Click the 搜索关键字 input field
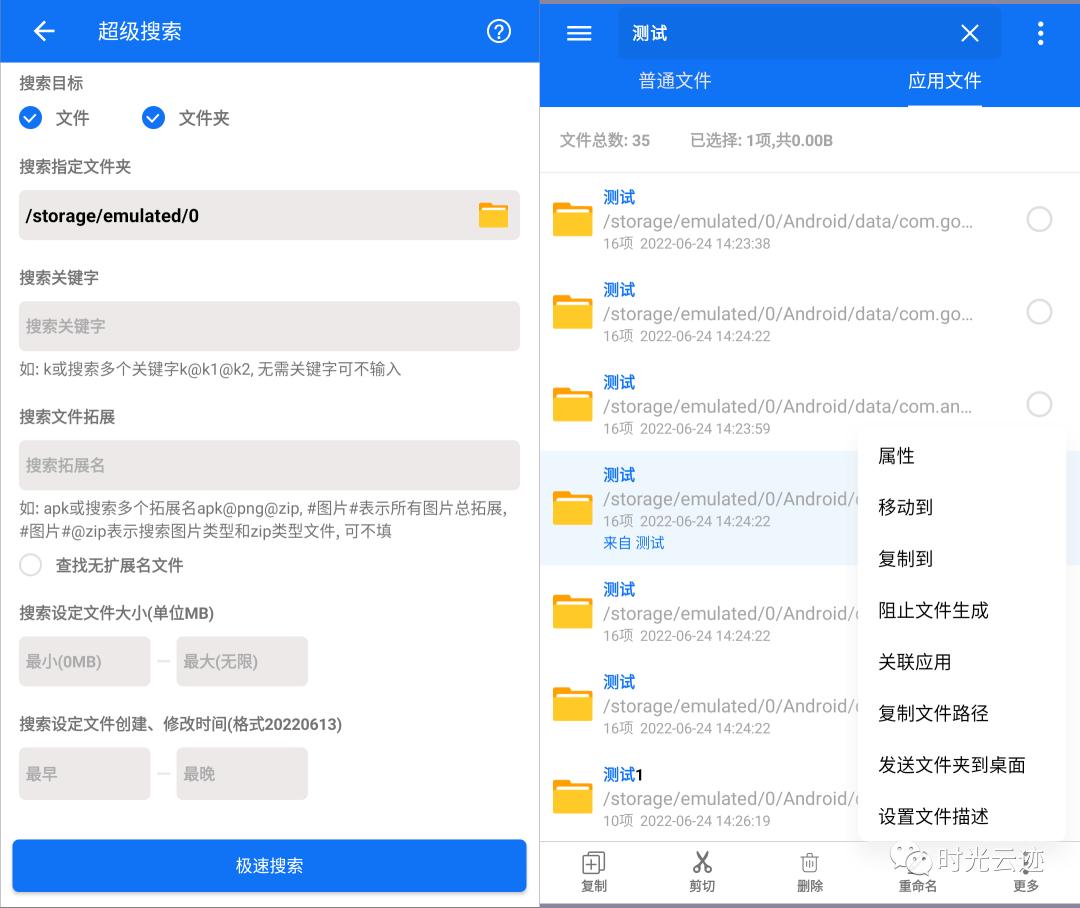This screenshot has width=1080, height=908. (269, 326)
